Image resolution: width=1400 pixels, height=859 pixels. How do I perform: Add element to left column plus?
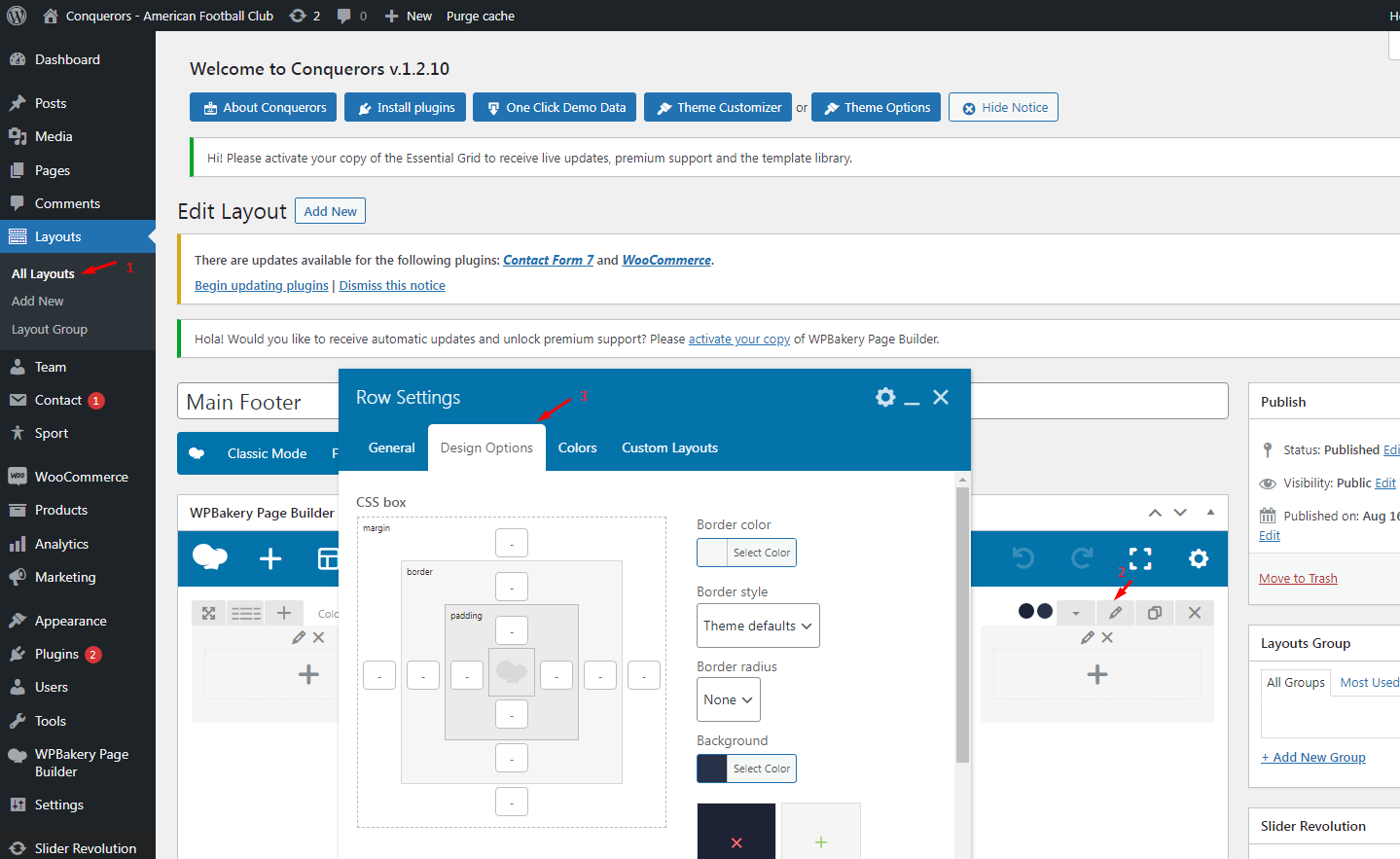pyautogui.click(x=308, y=674)
